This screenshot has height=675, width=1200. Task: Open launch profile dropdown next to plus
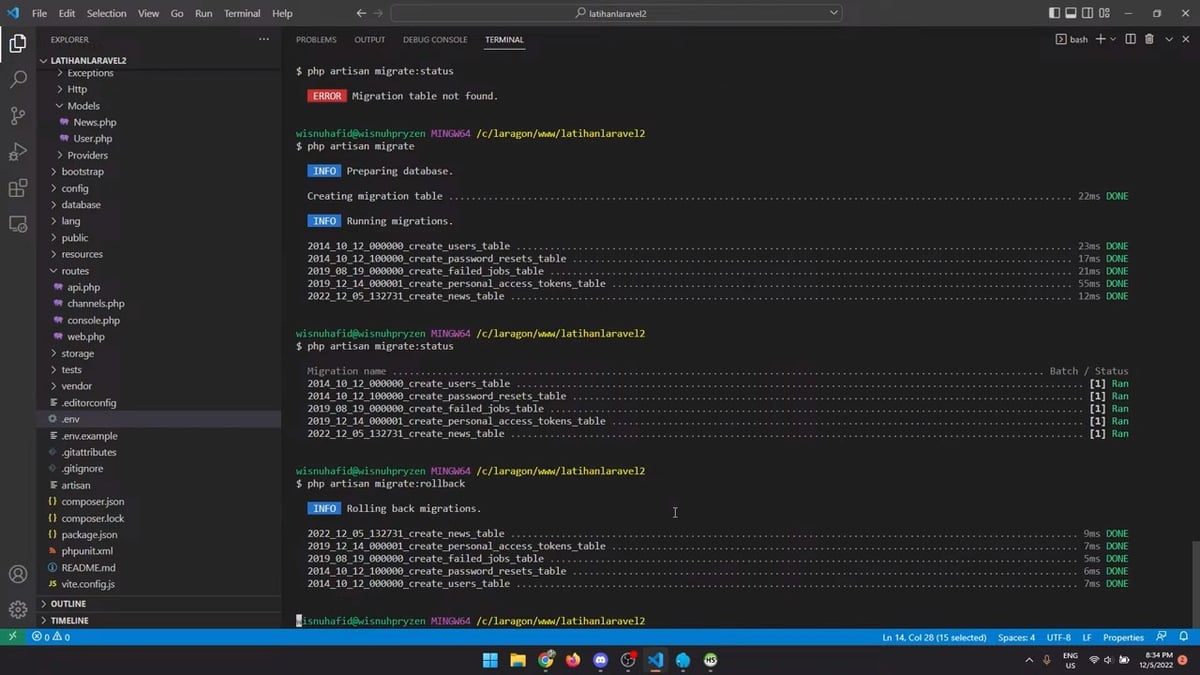[x=1113, y=39]
